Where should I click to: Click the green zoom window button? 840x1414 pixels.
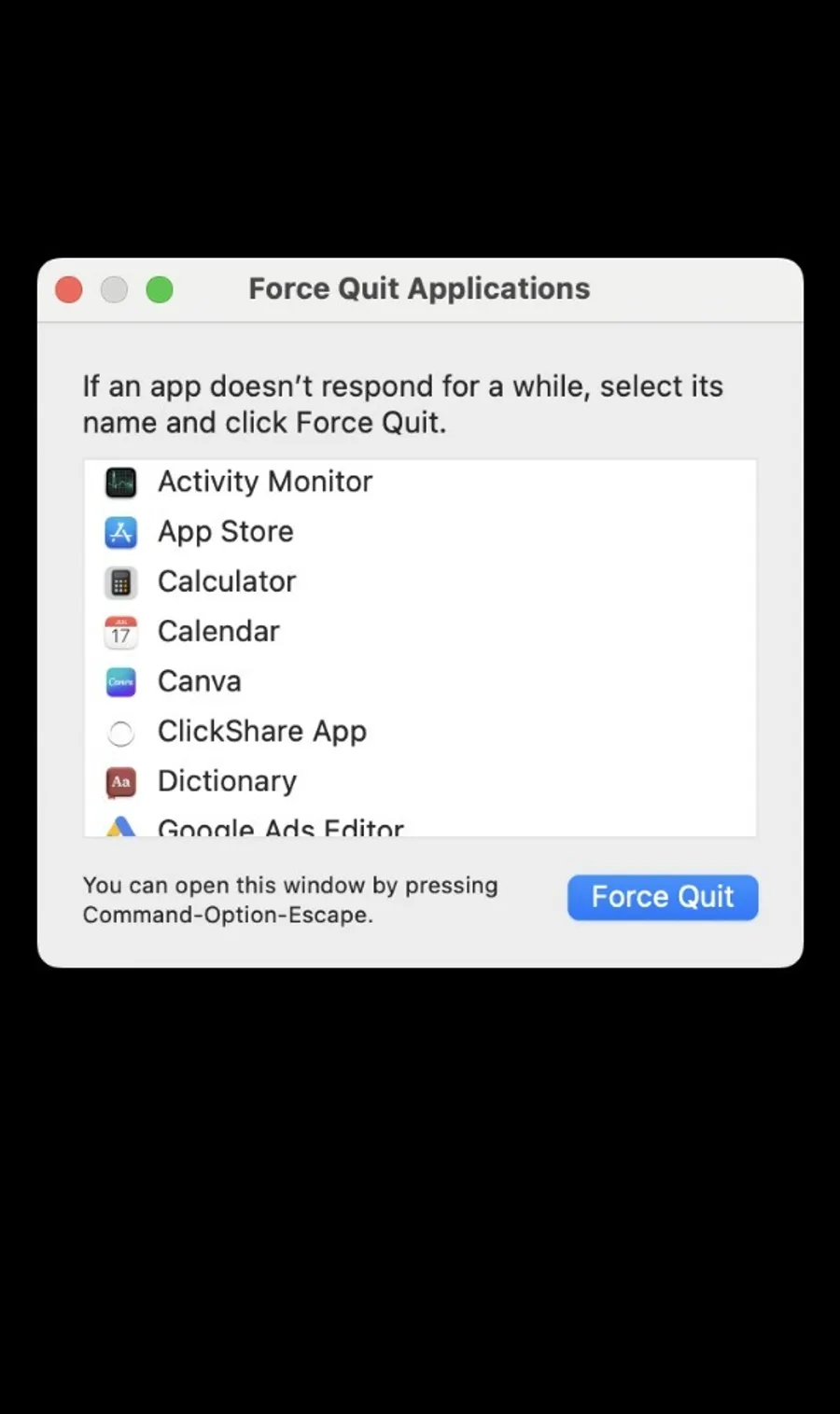(160, 290)
